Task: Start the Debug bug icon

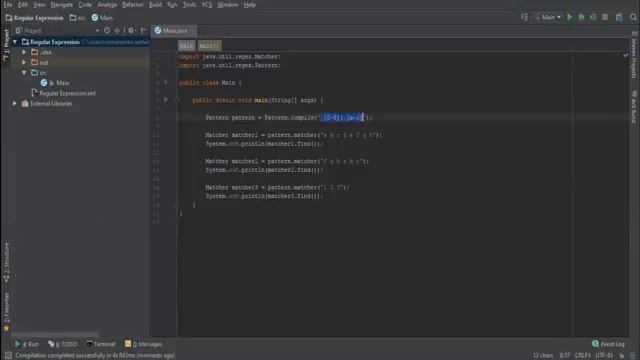Action: click(581, 17)
